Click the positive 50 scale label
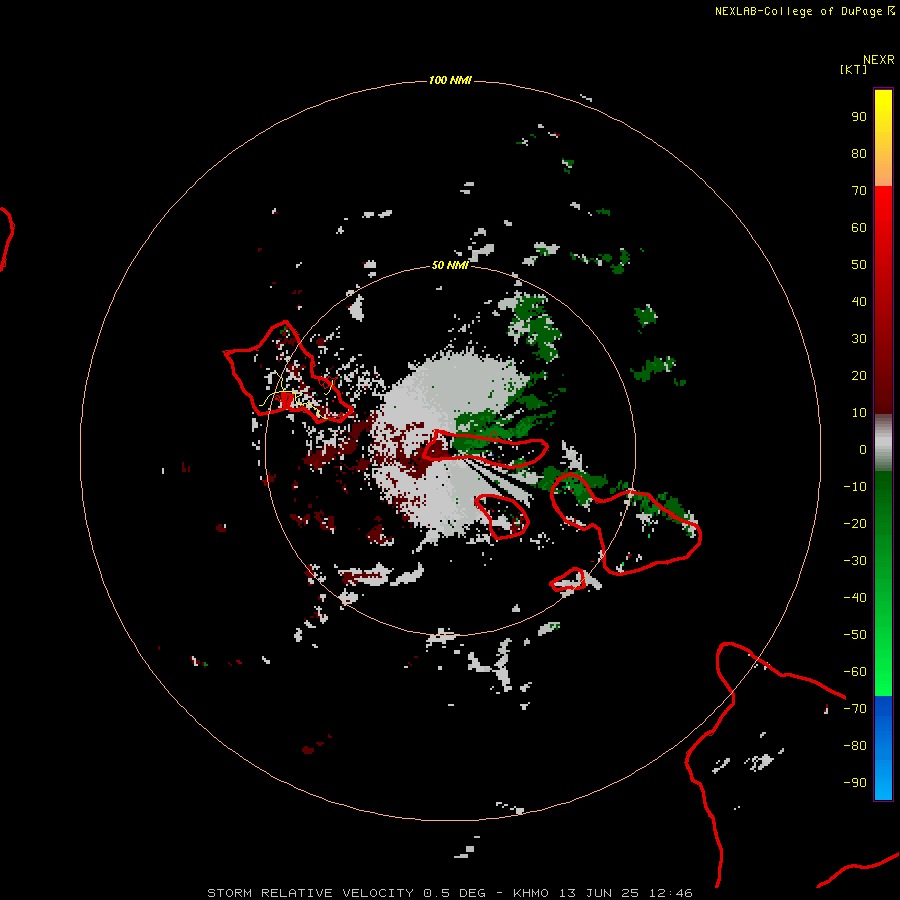The height and width of the screenshot is (900, 900). (859, 265)
